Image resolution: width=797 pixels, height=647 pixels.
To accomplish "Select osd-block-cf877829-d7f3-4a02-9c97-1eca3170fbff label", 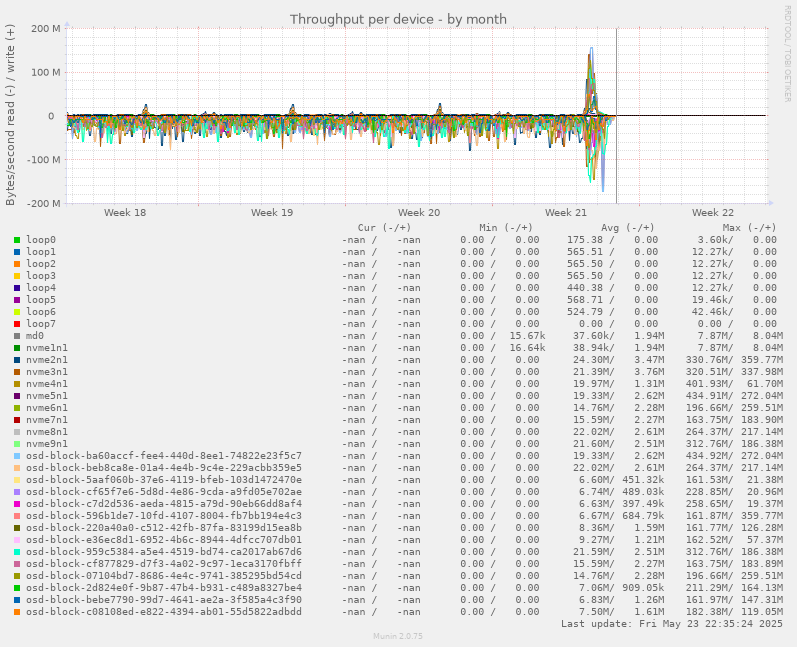I will (x=164, y=564).
